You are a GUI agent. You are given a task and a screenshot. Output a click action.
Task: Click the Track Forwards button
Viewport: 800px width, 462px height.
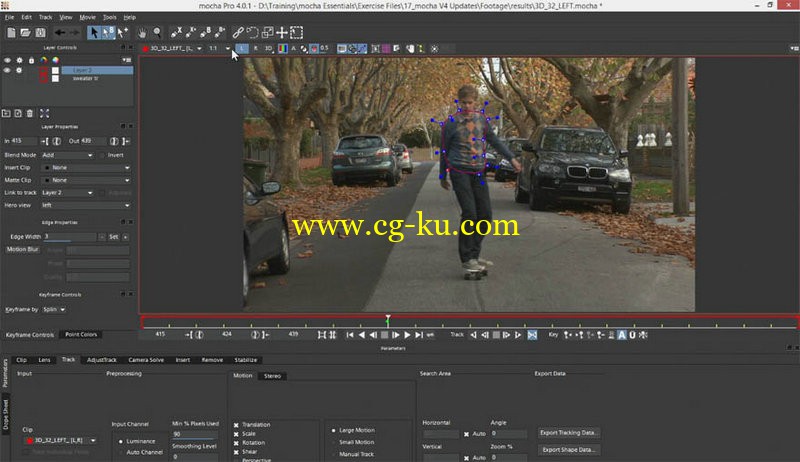(518, 335)
